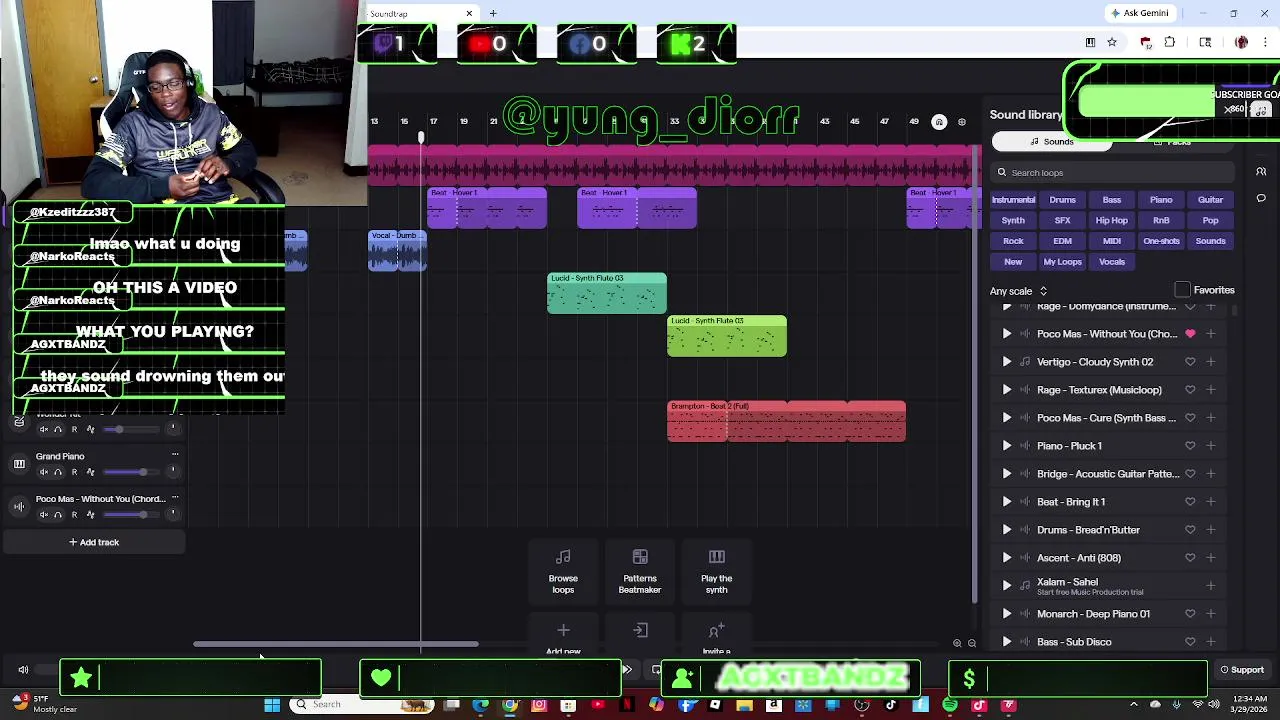Add Bass - Sub Disco with plus icon
The height and width of the screenshot is (720, 1280).
pos(1211,642)
